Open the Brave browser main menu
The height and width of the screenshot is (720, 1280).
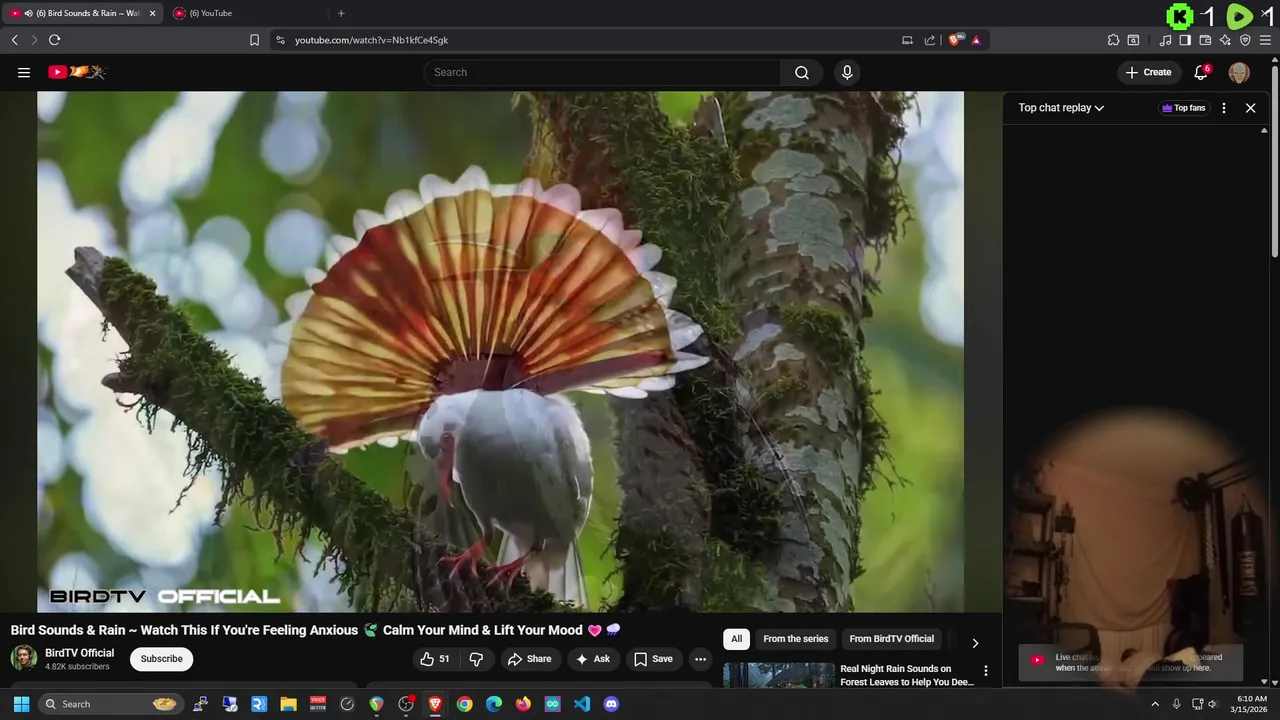point(1265,40)
